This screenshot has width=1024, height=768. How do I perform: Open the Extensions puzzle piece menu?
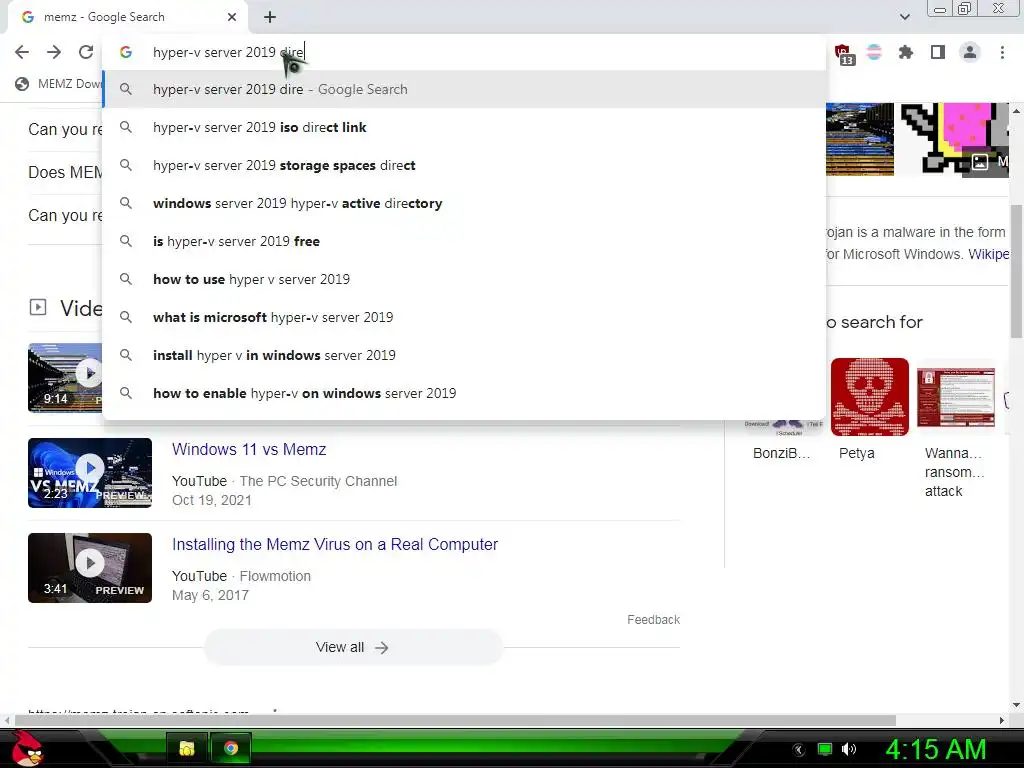[906, 52]
